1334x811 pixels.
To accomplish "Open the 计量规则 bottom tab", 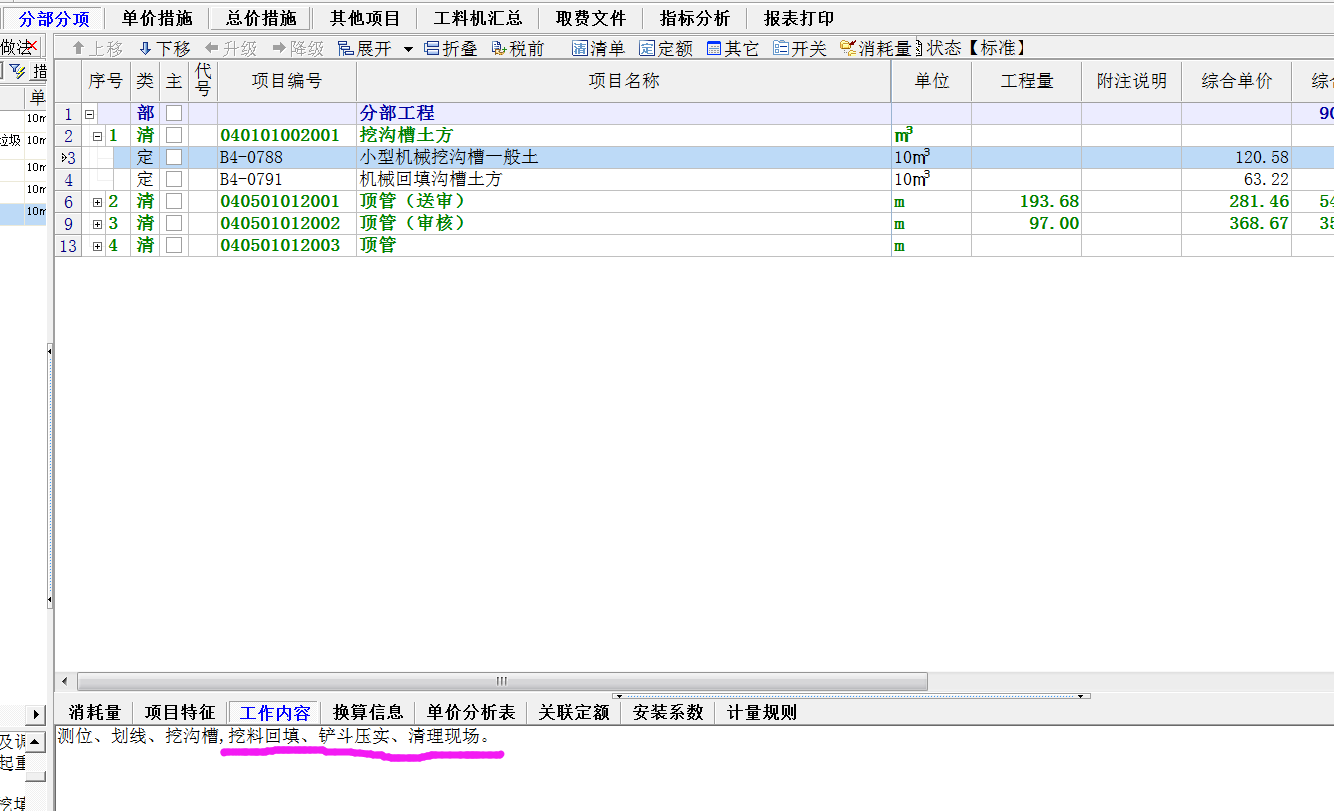I will click(762, 712).
